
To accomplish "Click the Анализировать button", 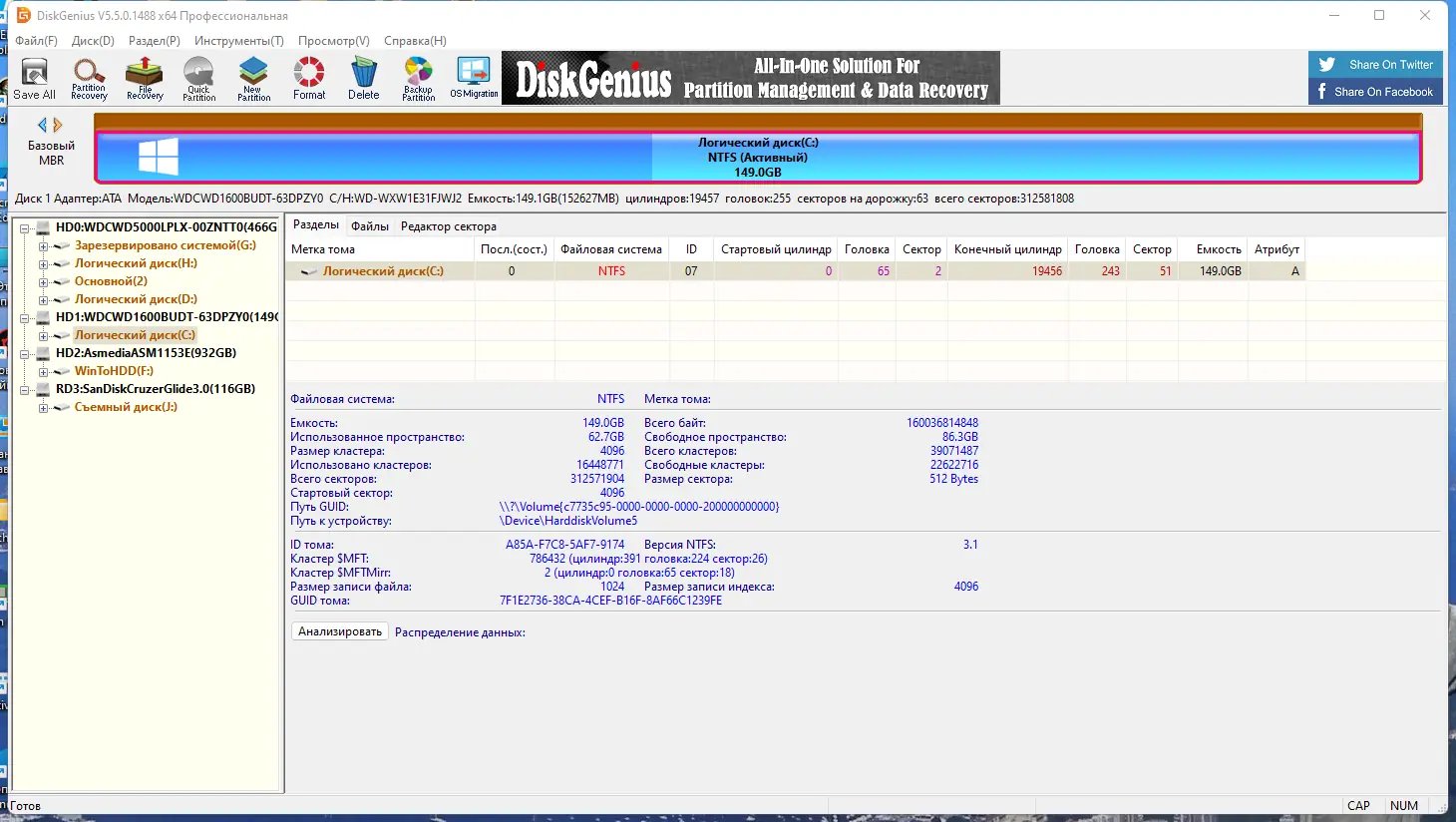I will point(339,630).
